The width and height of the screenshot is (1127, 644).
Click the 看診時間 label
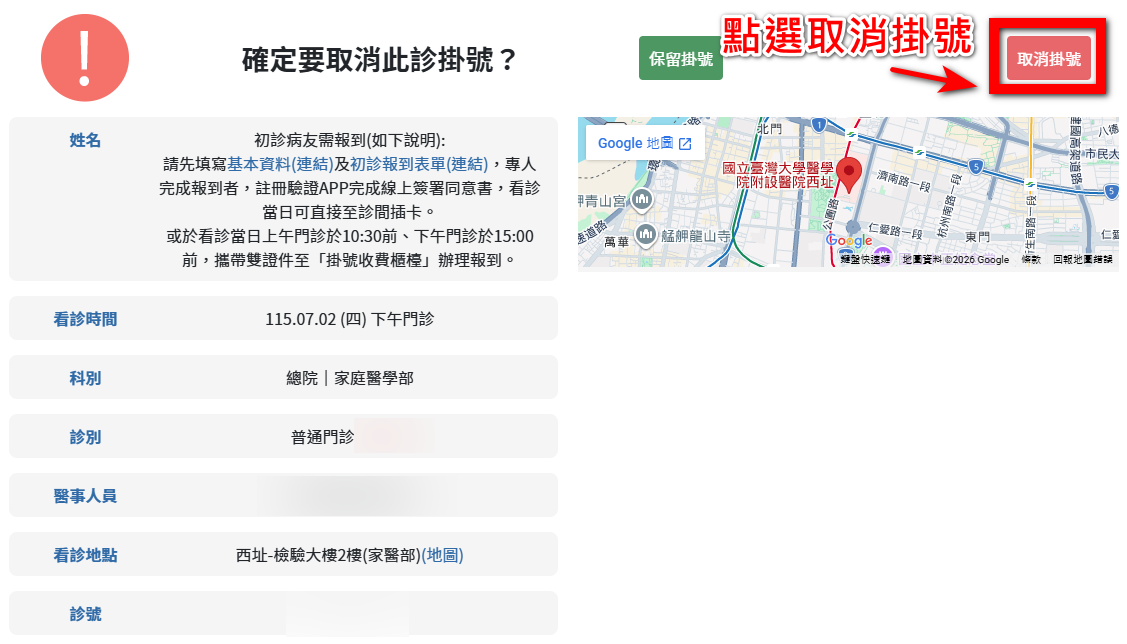pyautogui.click(x=85, y=319)
